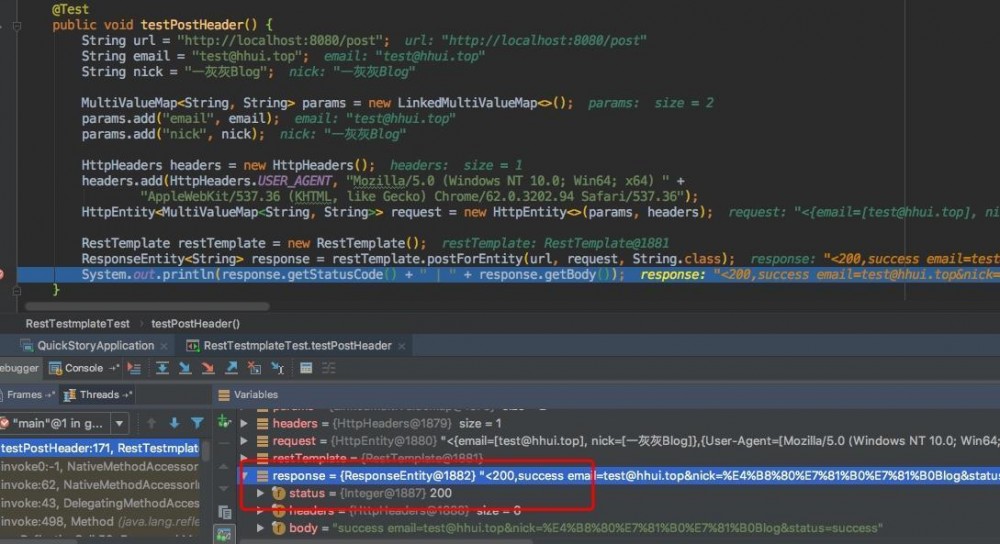Select the invoke:43 DelegatingMethodAccessor frame
1000x544 pixels.
[100, 503]
